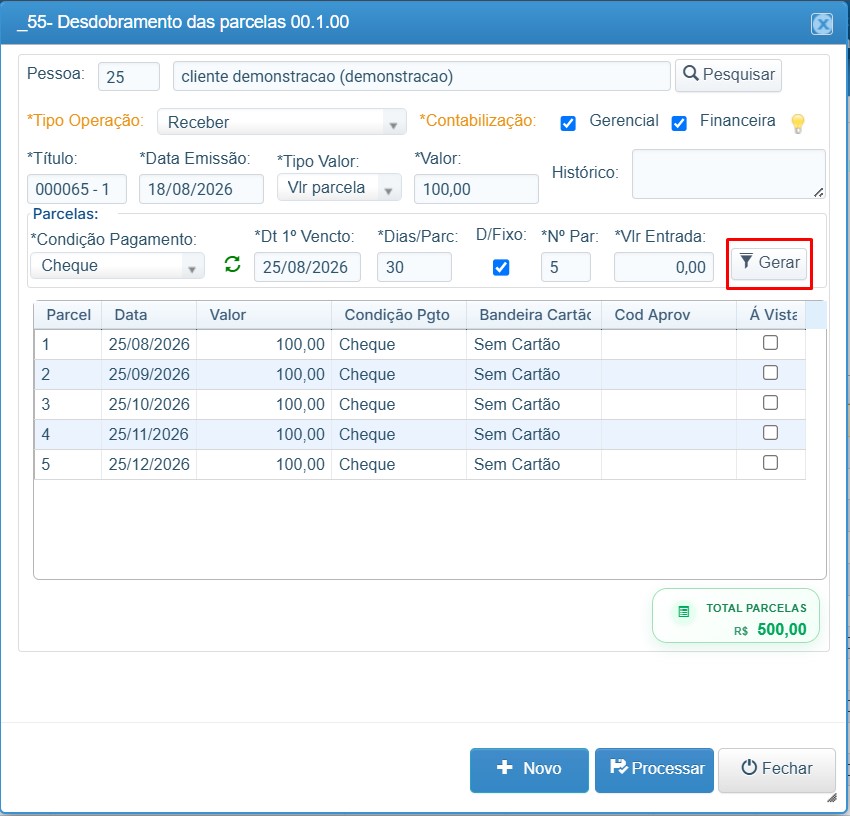Select the date cell 25/10/2026

pos(149,404)
